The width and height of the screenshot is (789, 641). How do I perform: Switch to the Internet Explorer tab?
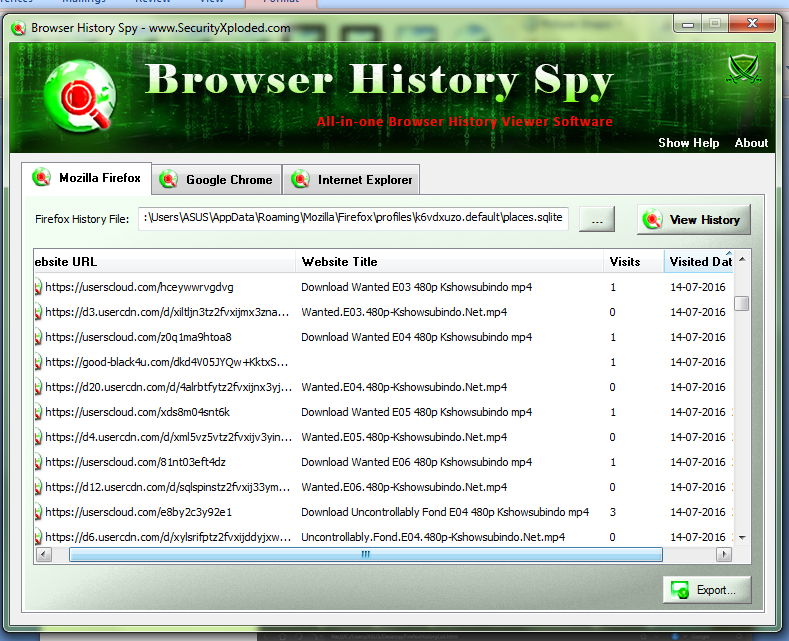point(351,180)
